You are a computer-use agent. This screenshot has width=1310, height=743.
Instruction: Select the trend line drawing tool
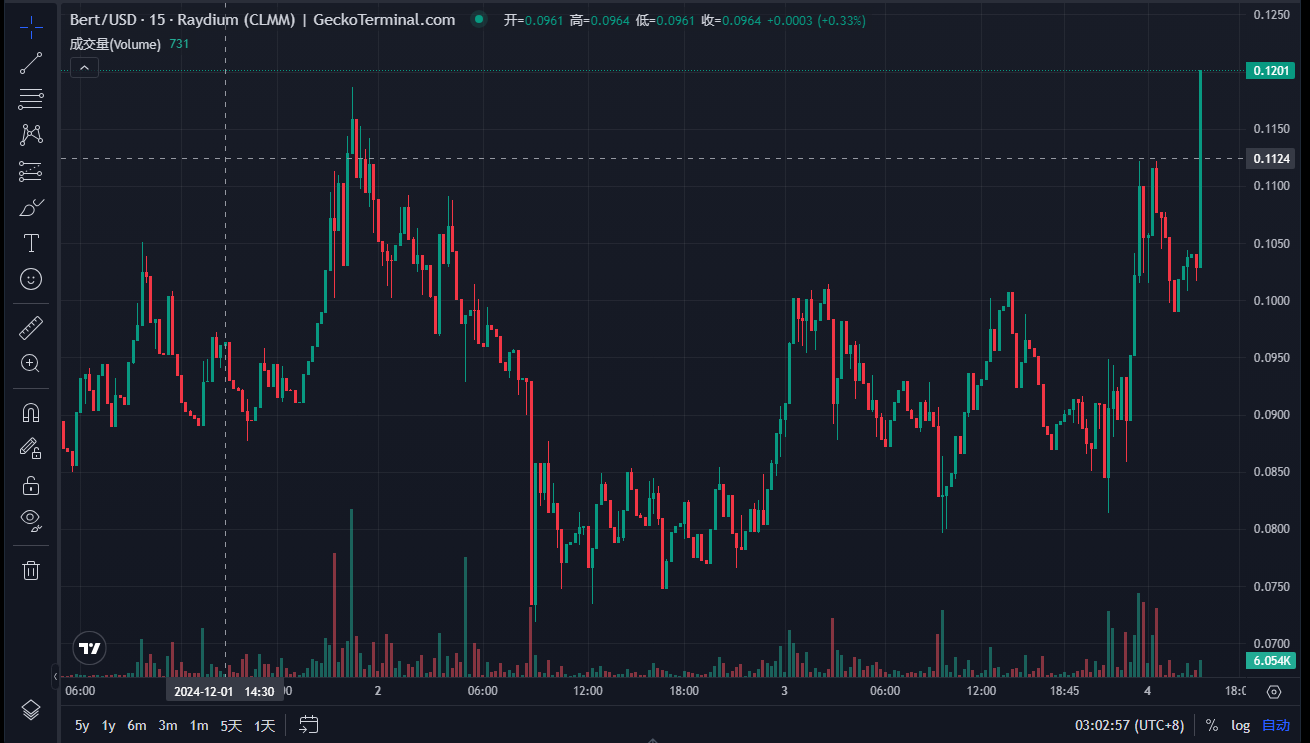point(31,63)
